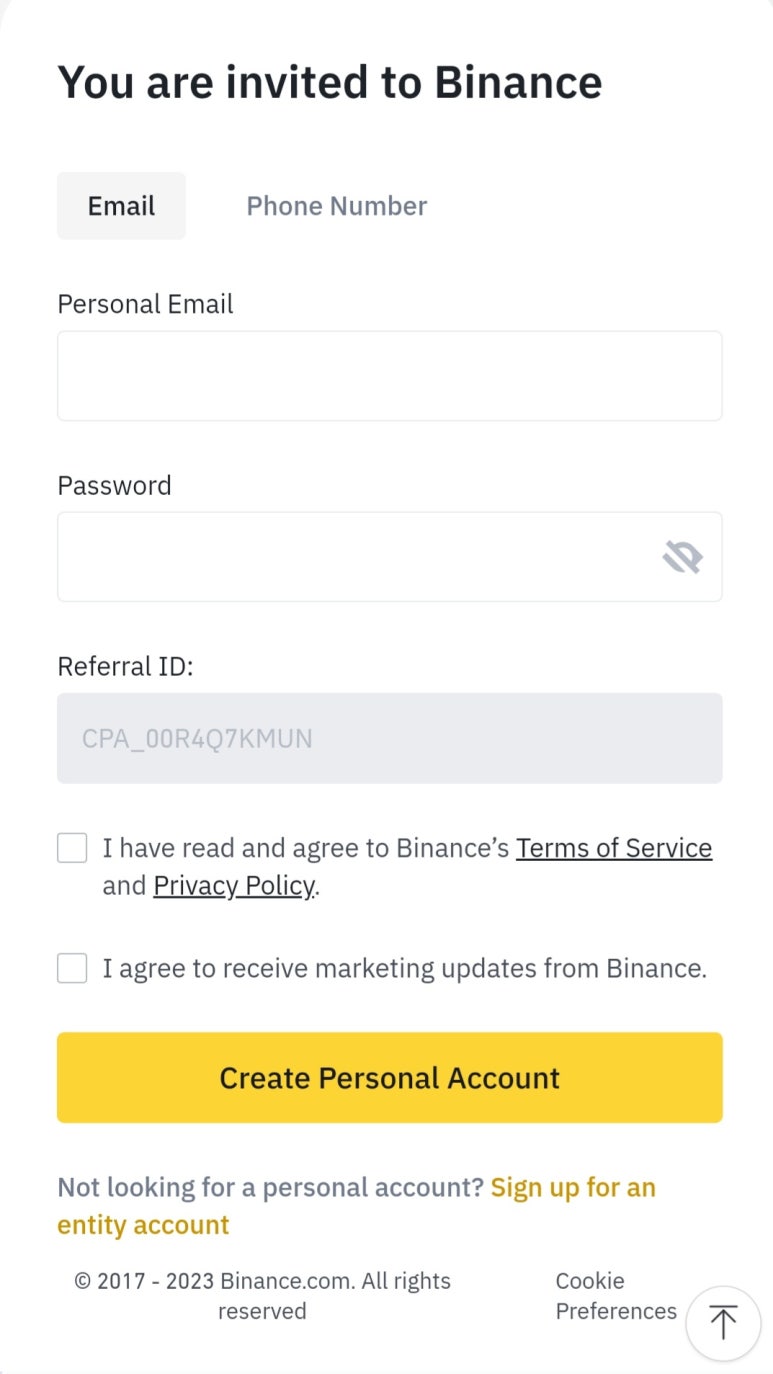773x1374 pixels.
Task: Click the "Personal Email" field label
Action: click(x=145, y=304)
